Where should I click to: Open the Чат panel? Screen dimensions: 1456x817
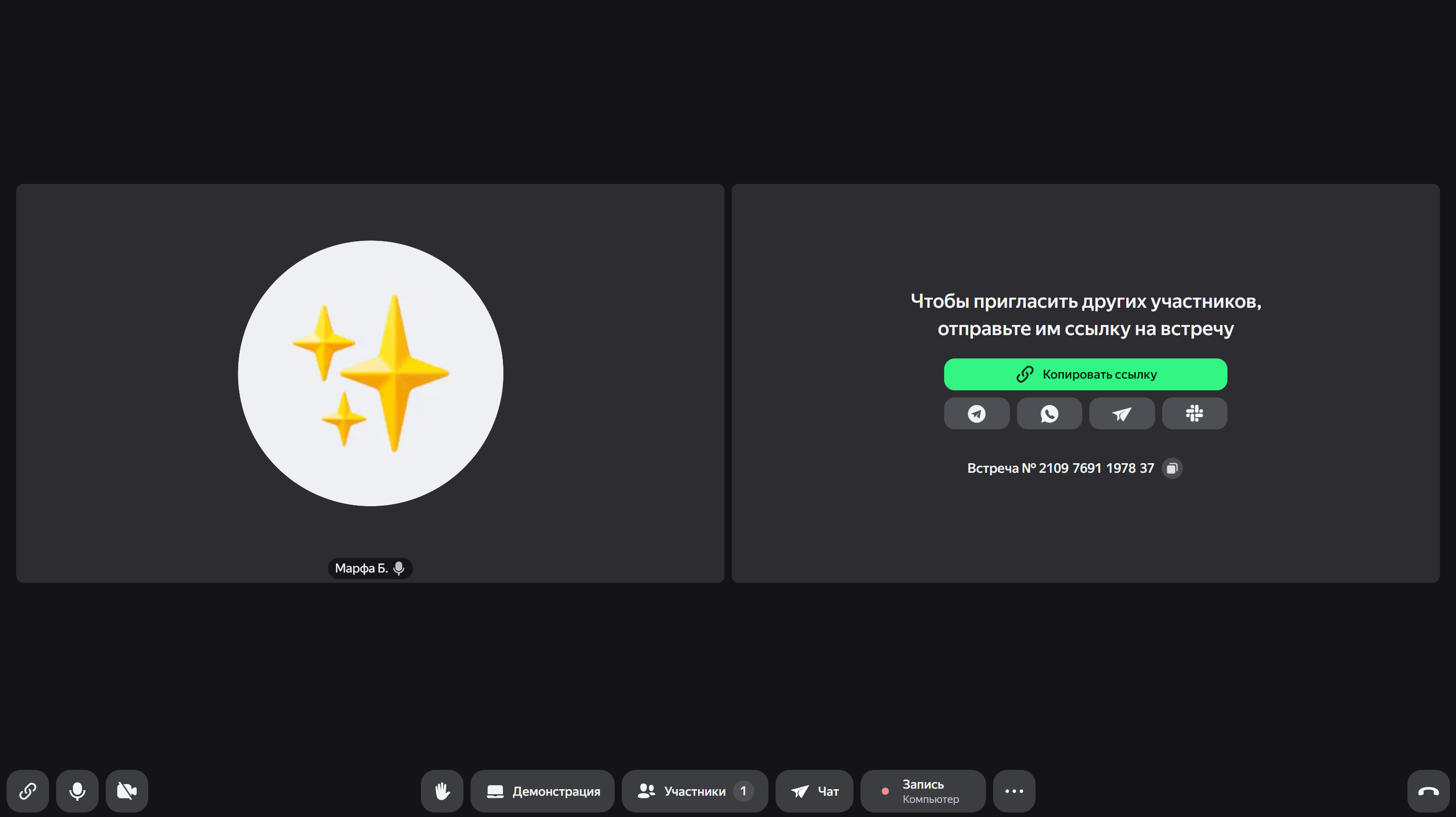click(x=815, y=791)
